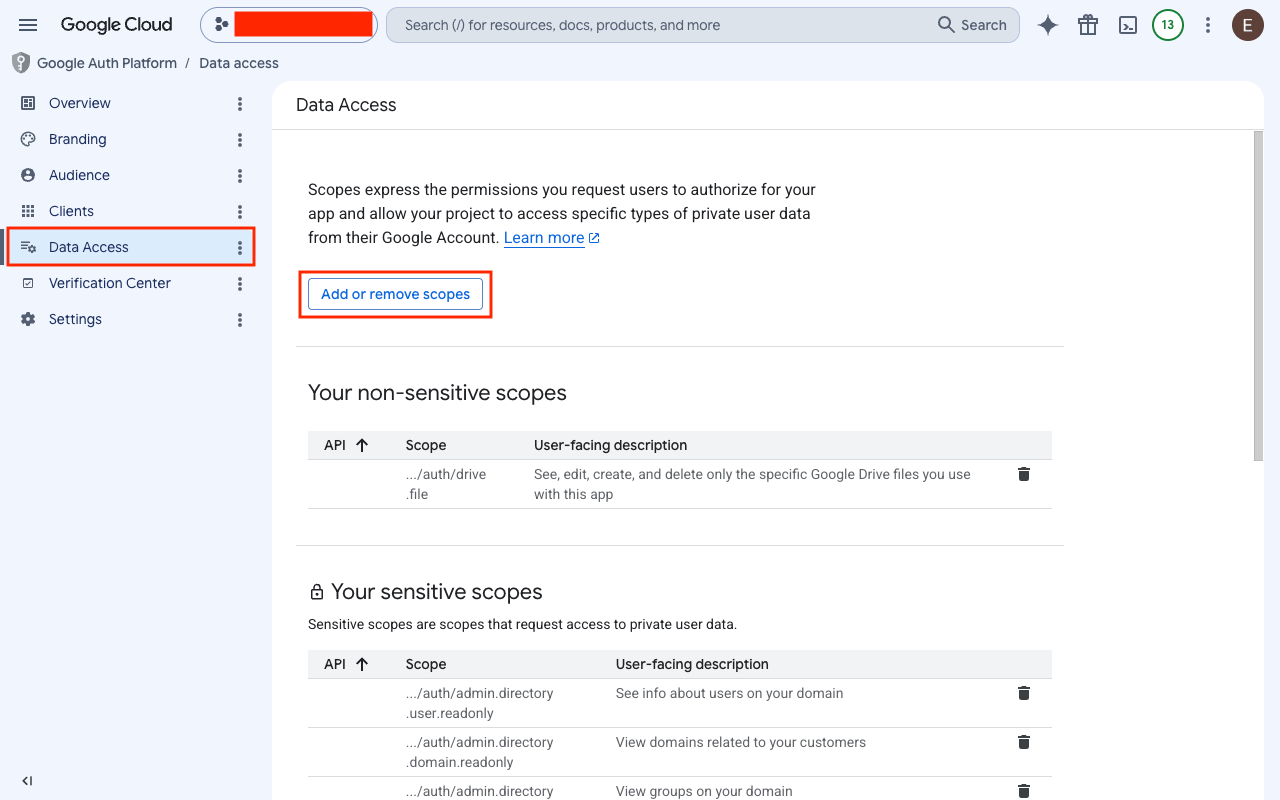Open the three-dot menu beside Data Access

click(240, 247)
